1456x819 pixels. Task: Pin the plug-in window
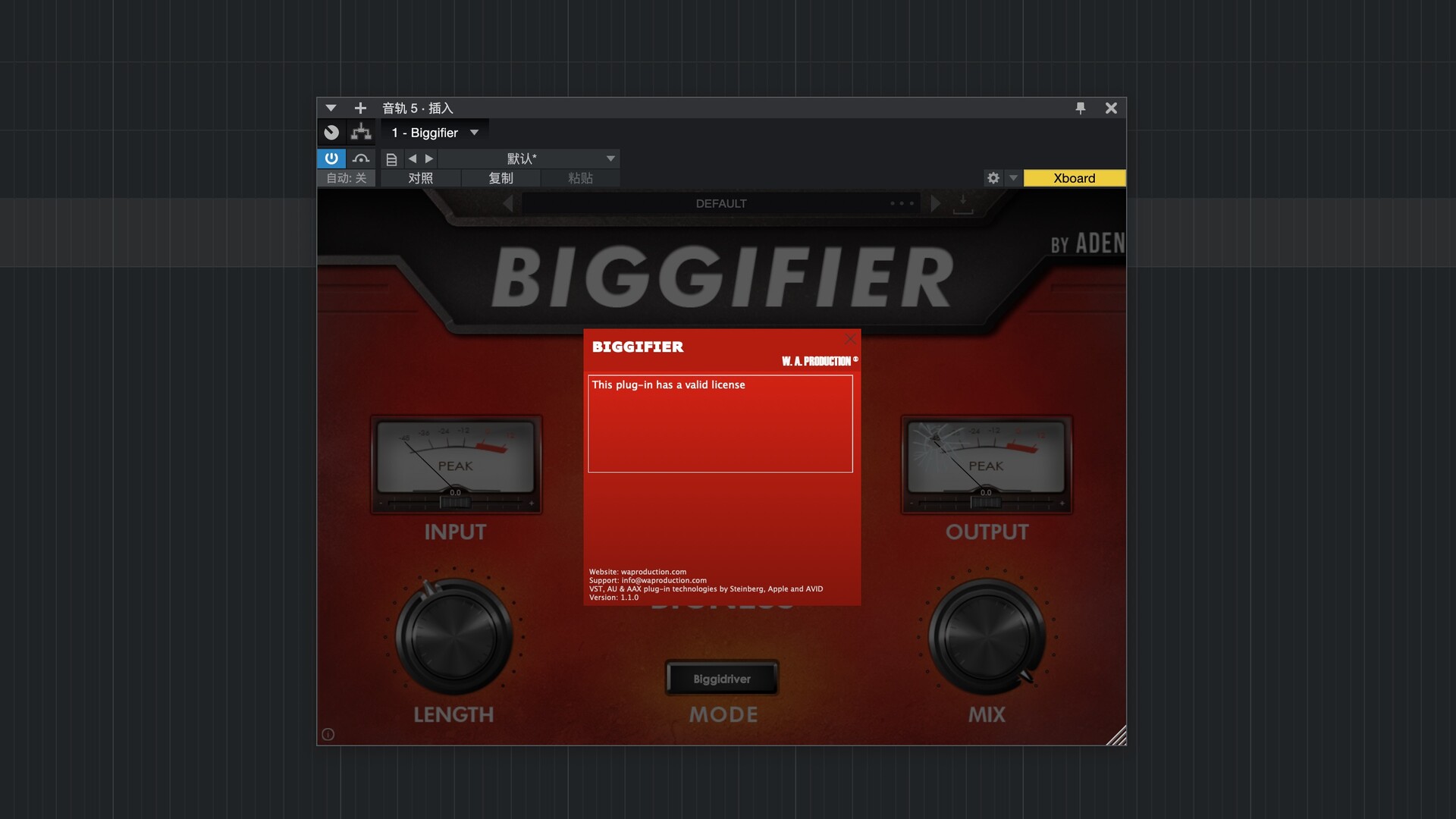coord(1080,108)
